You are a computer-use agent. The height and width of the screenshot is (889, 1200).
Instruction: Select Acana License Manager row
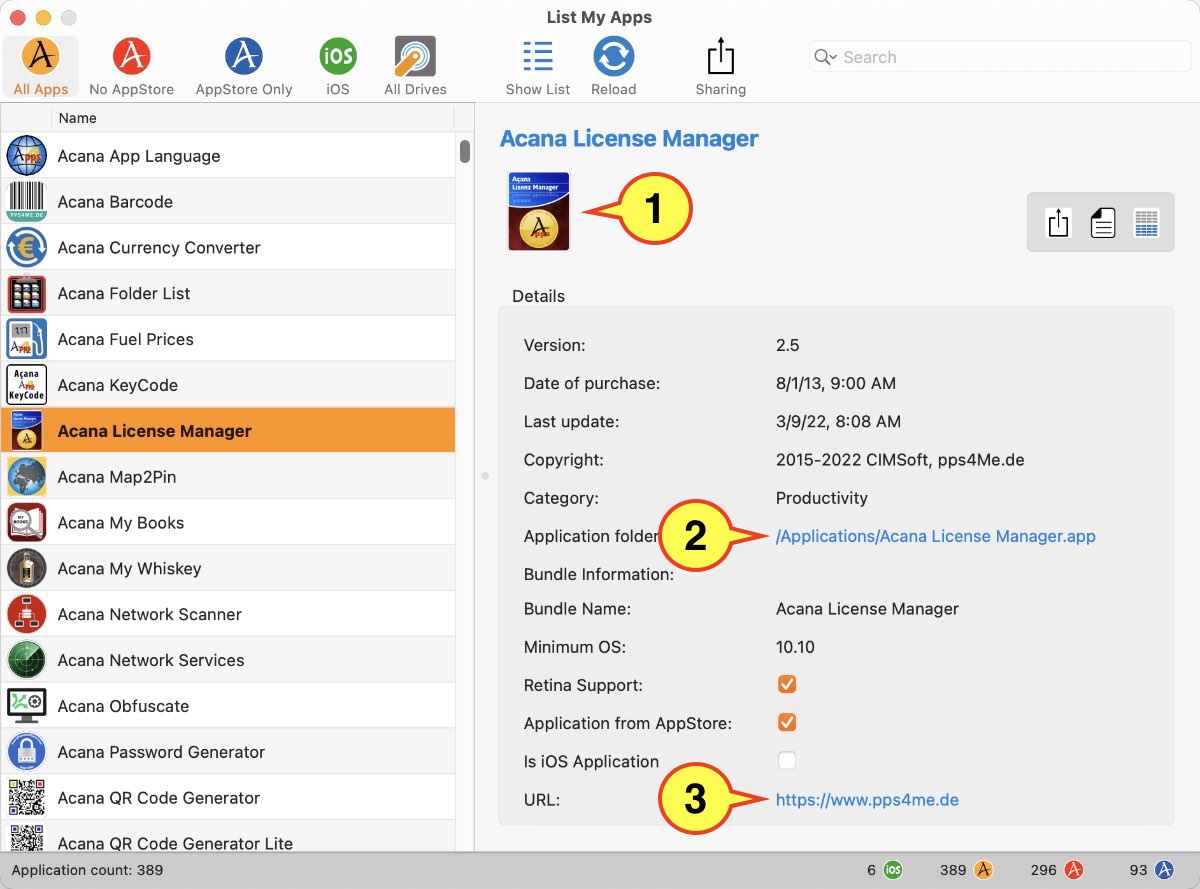pyautogui.click(x=228, y=431)
